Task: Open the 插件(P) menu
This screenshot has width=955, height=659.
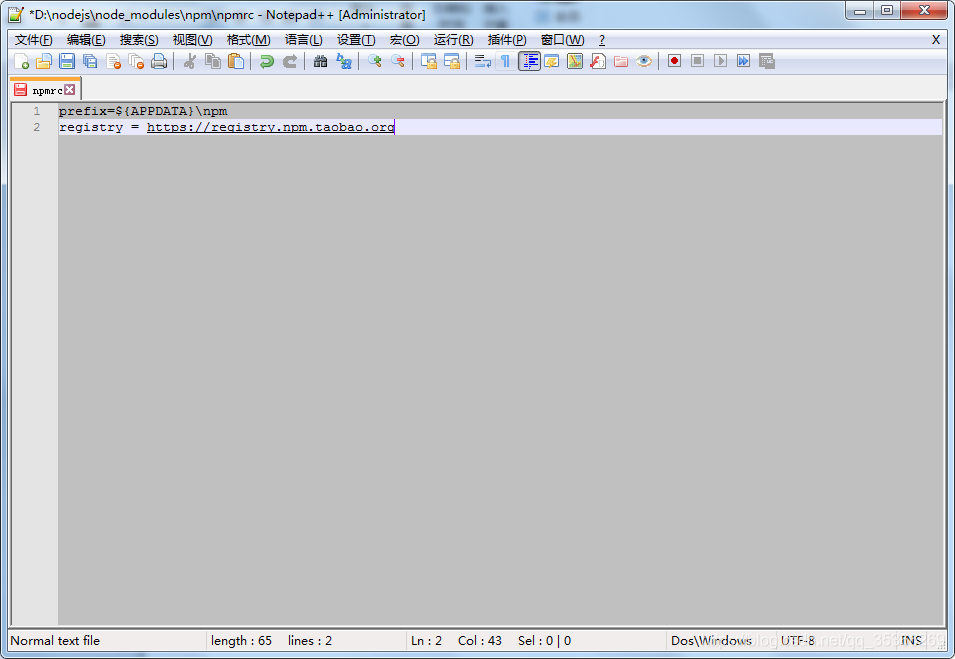Action: 507,40
